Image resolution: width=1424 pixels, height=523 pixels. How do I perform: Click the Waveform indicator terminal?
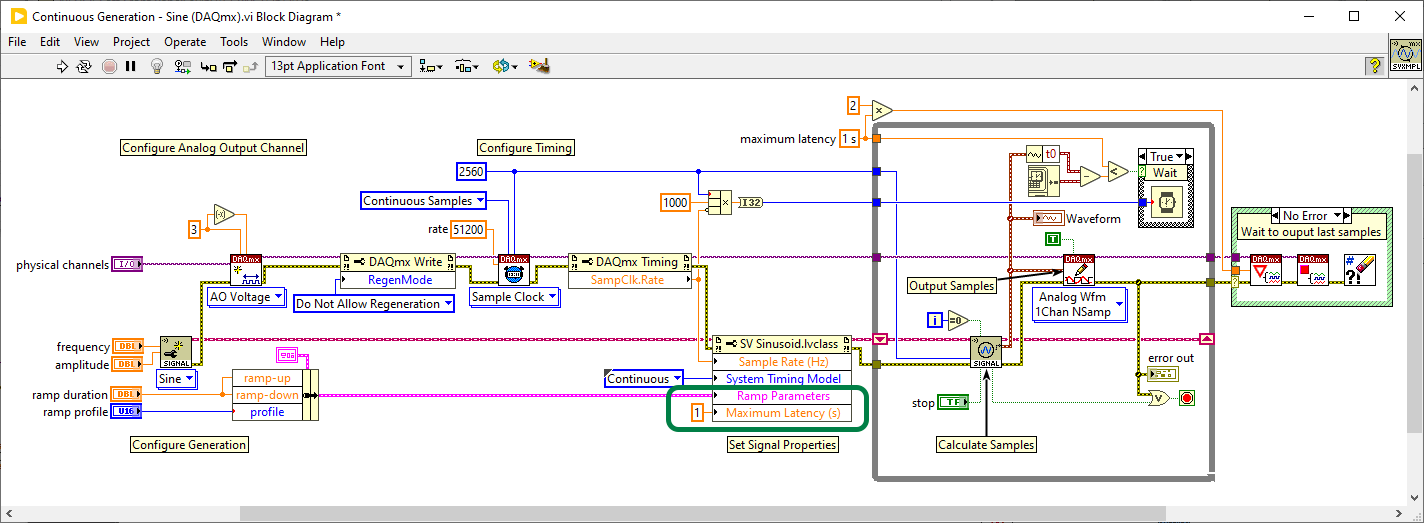coord(1048,218)
